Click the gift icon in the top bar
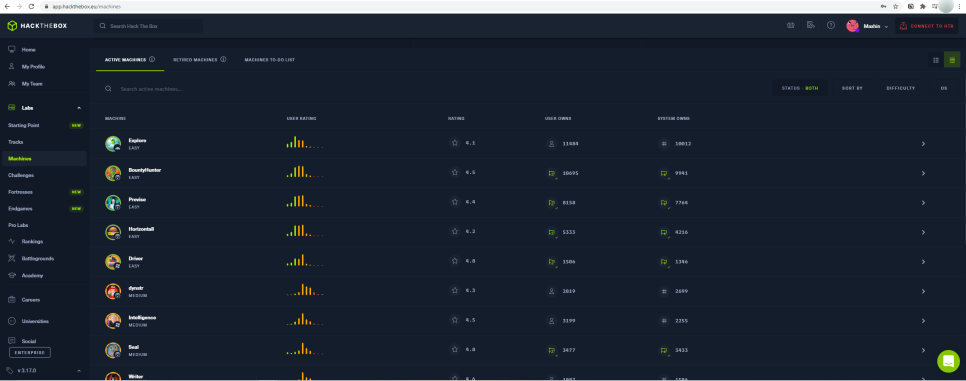This screenshot has width=966, height=381. 790,25
